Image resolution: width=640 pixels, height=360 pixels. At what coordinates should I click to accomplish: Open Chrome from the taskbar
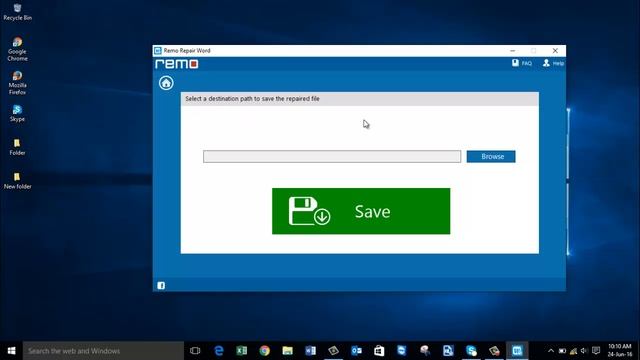pyautogui.click(x=264, y=351)
